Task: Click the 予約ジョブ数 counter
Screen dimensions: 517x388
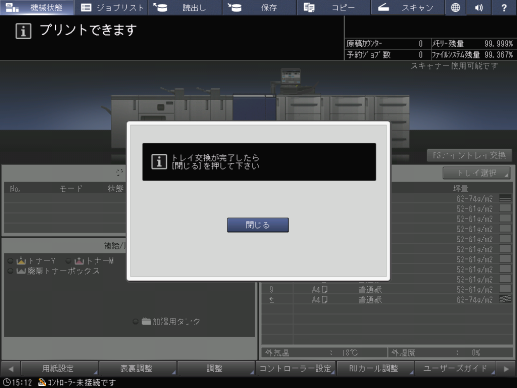Action: [x=385, y=55]
